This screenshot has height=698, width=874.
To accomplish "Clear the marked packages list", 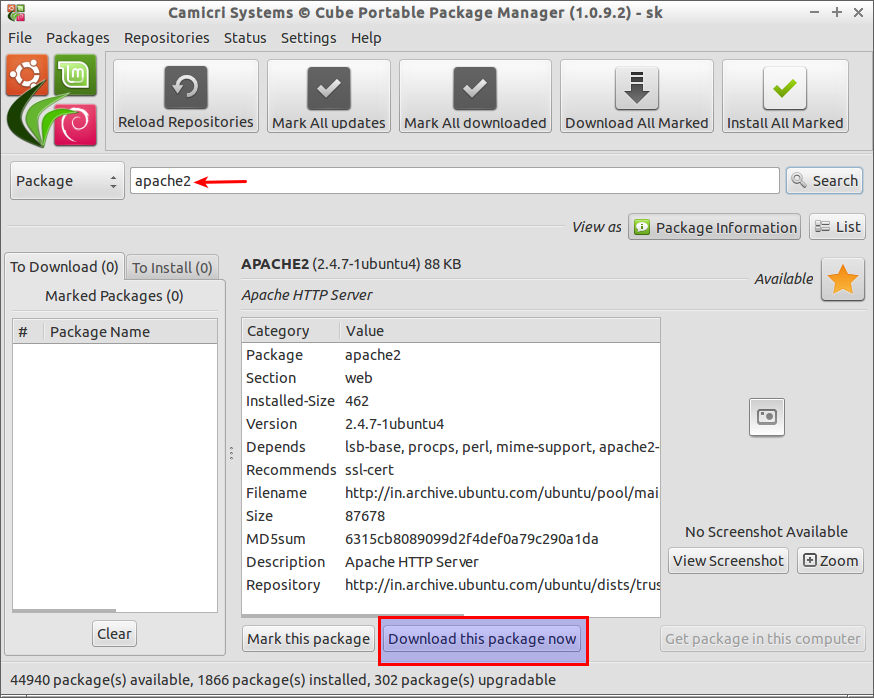I will [114, 634].
